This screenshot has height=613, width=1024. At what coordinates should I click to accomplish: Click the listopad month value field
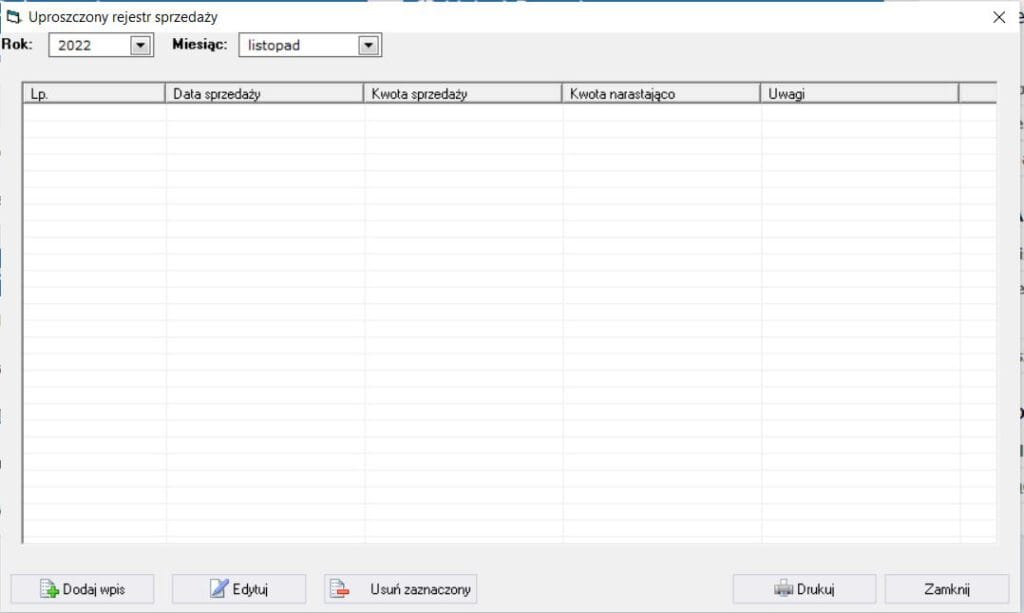(297, 45)
